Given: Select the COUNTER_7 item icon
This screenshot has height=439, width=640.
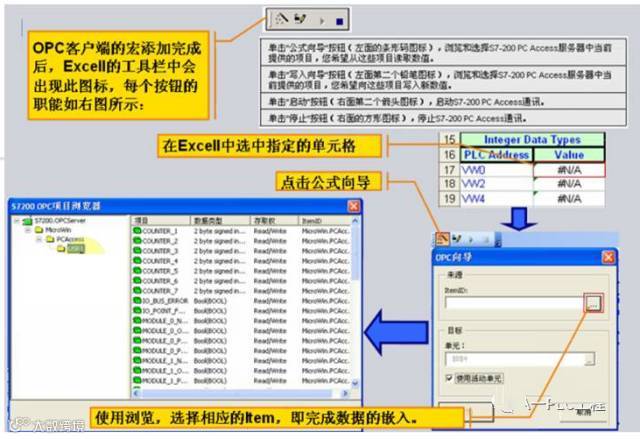Looking at the screenshot, I should [x=137, y=290].
